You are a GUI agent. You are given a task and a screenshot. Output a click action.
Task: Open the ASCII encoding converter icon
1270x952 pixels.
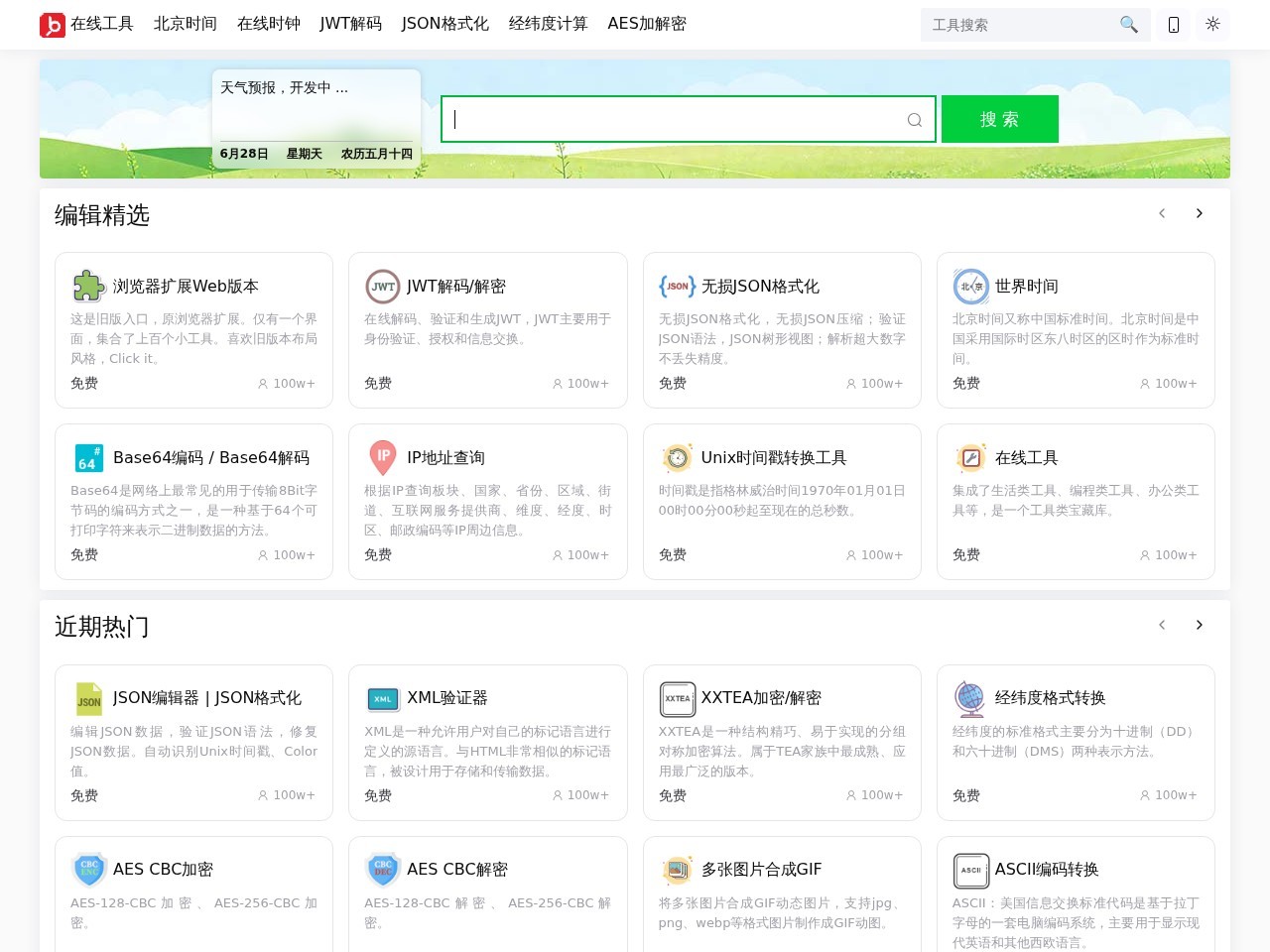click(970, 870)
